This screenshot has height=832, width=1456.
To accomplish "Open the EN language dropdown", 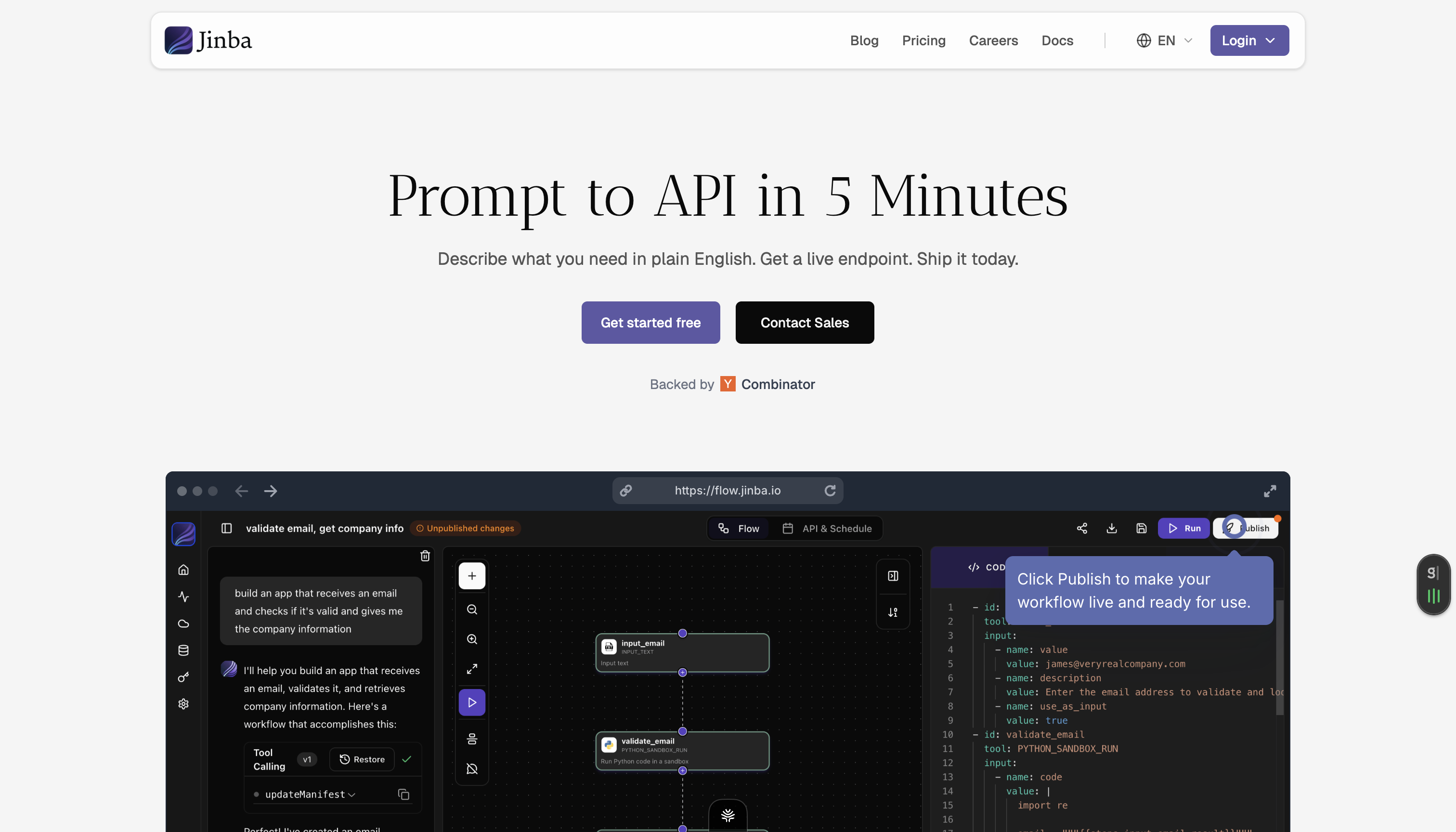I will (1164, 40).
